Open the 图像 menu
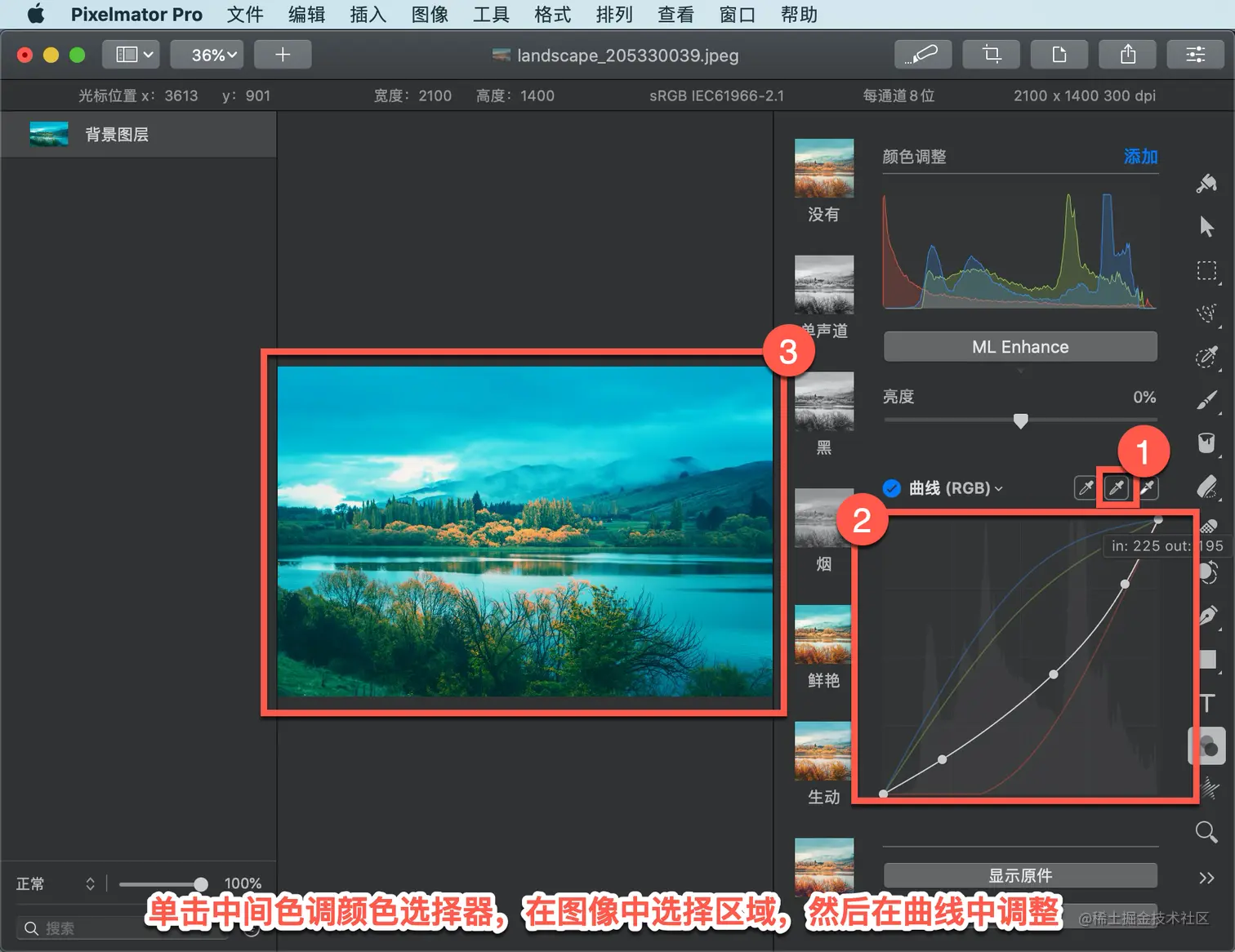Viewport: 1235px width, 952px height. coord(430,15)
